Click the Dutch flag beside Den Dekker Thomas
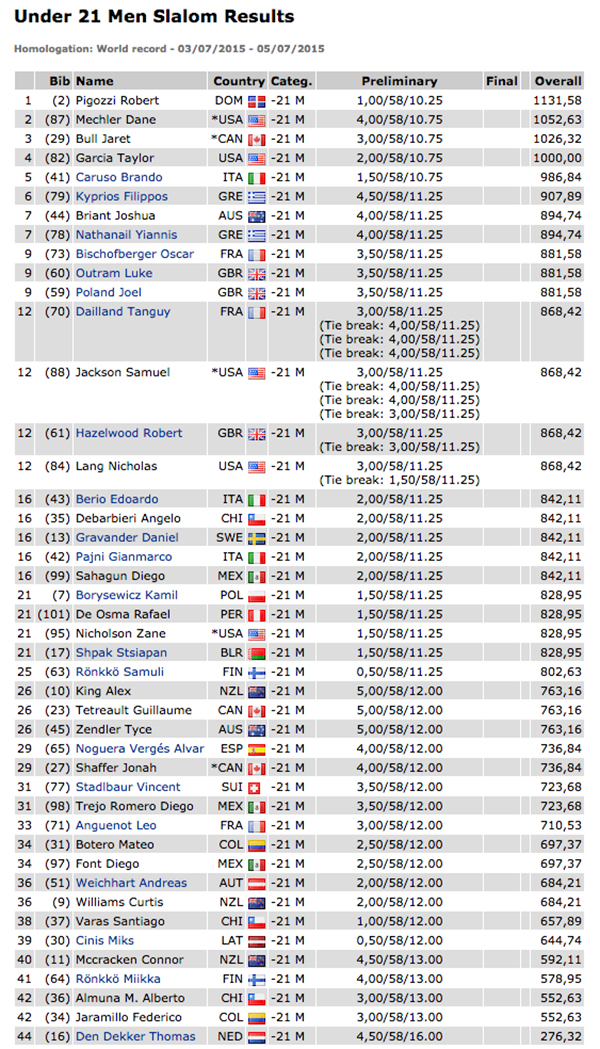 point(256,1037)
